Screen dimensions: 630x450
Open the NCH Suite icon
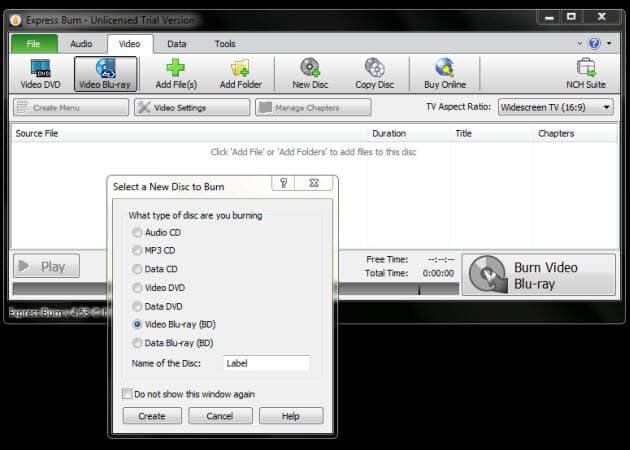586,74
